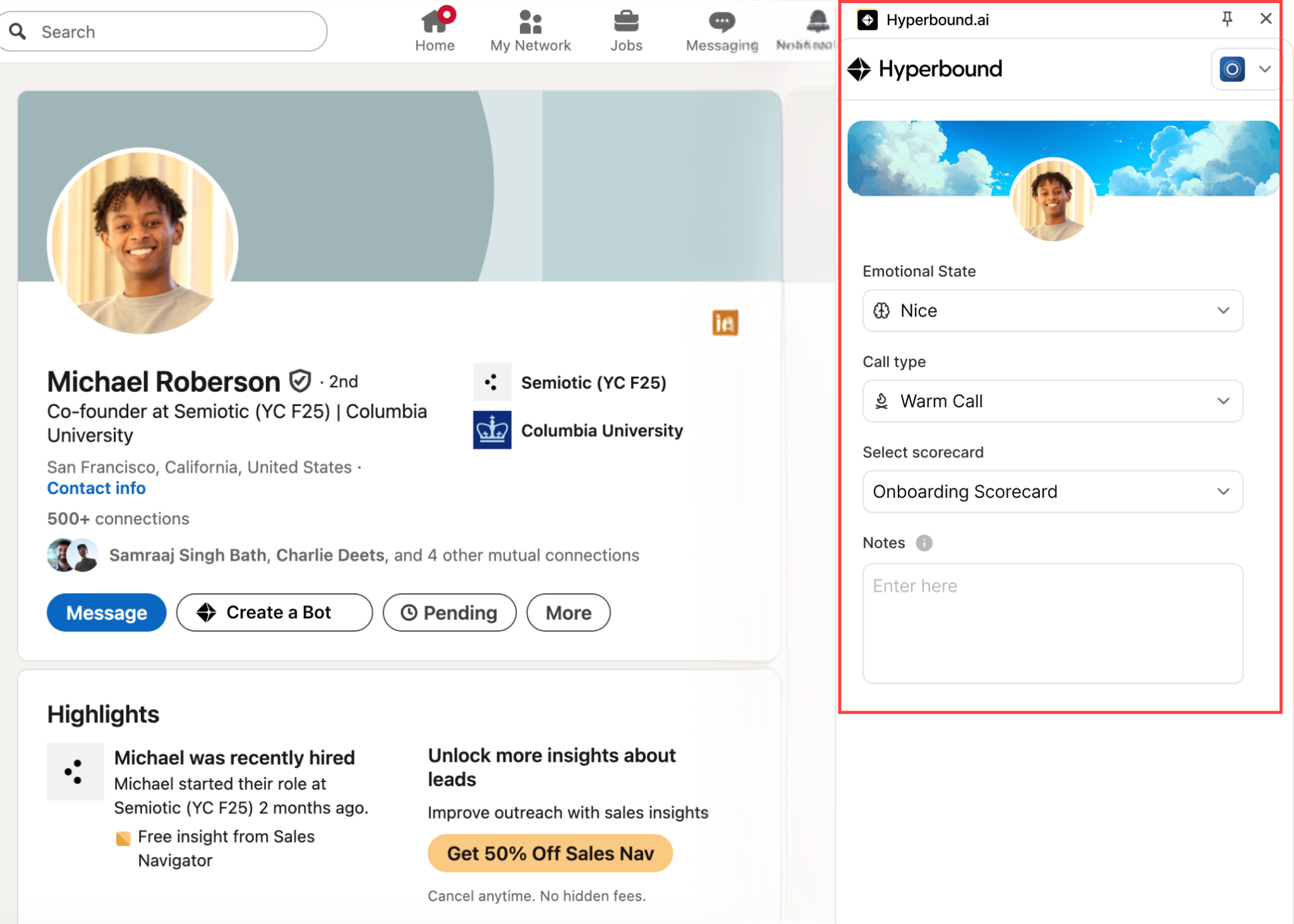
Task: Click the orange LinkedIn premium badge icon
Action: click(x=725, y=323)
